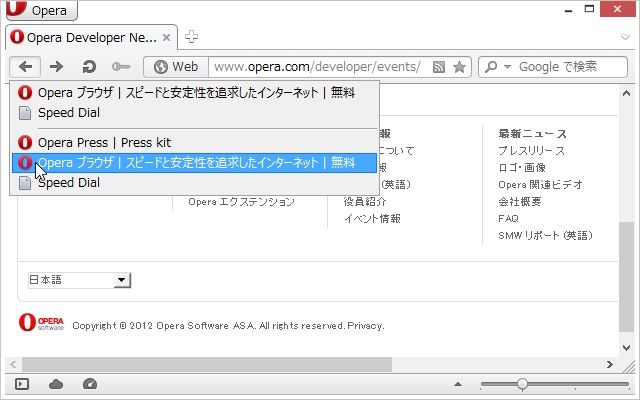Image resolution: width=640 pixels, height=400 pixels.
Task: Maximize the Opera window
Action: (589, 9)
